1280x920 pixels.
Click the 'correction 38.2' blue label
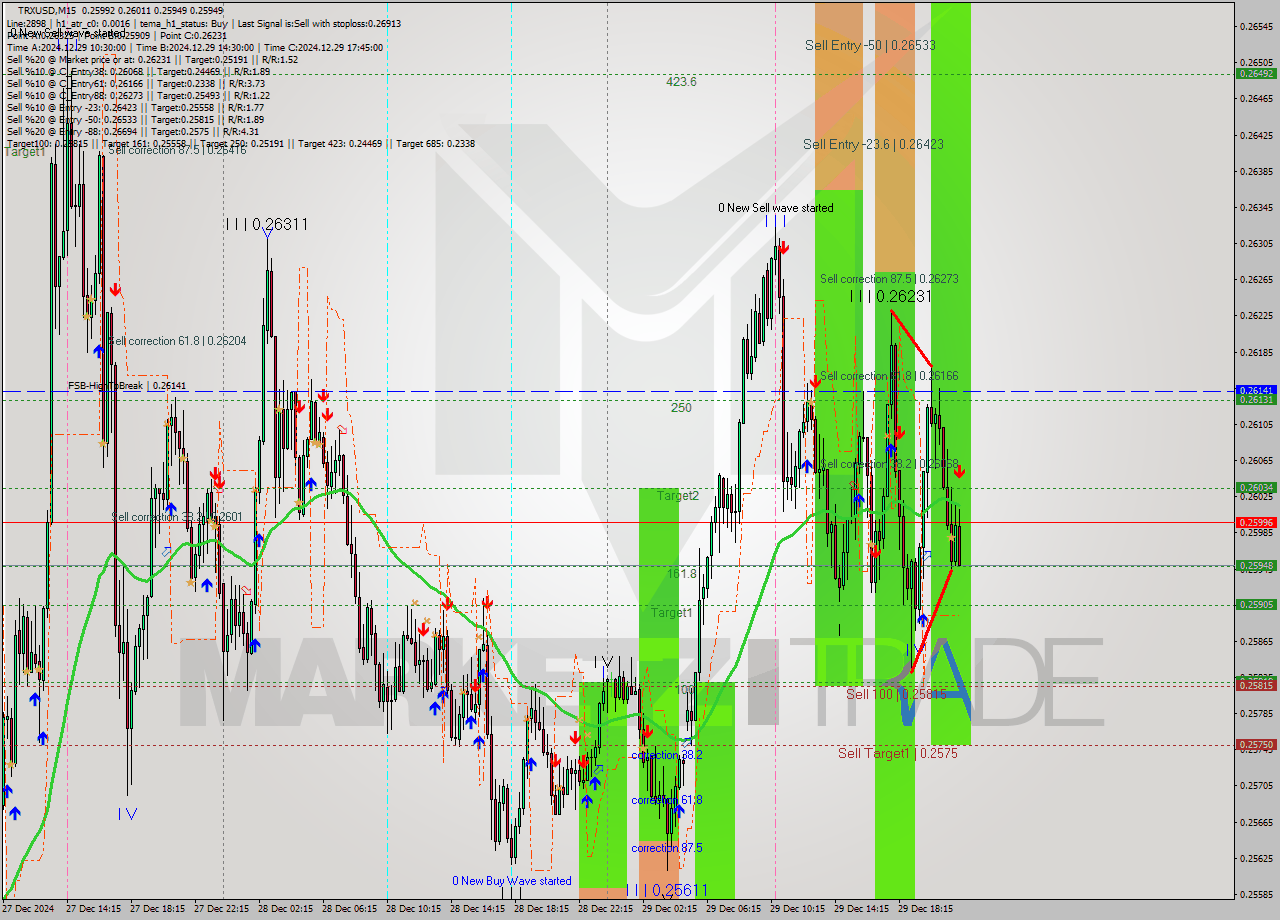pyautogui.click(x=667, y=755)
